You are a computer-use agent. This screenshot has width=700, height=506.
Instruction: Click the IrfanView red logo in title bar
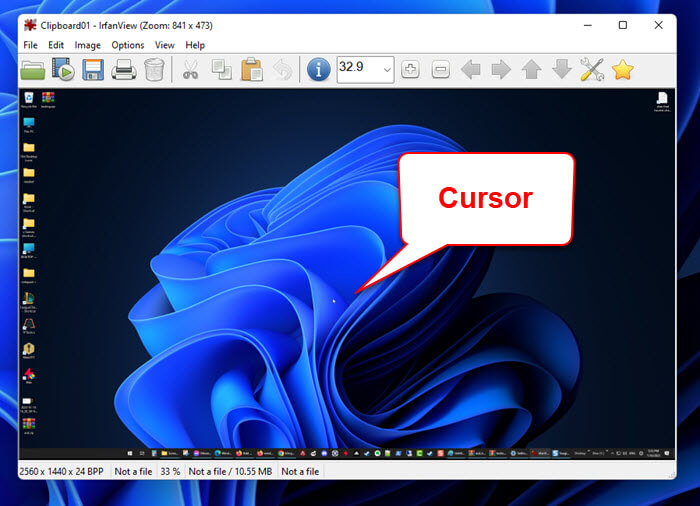[30, 25]
